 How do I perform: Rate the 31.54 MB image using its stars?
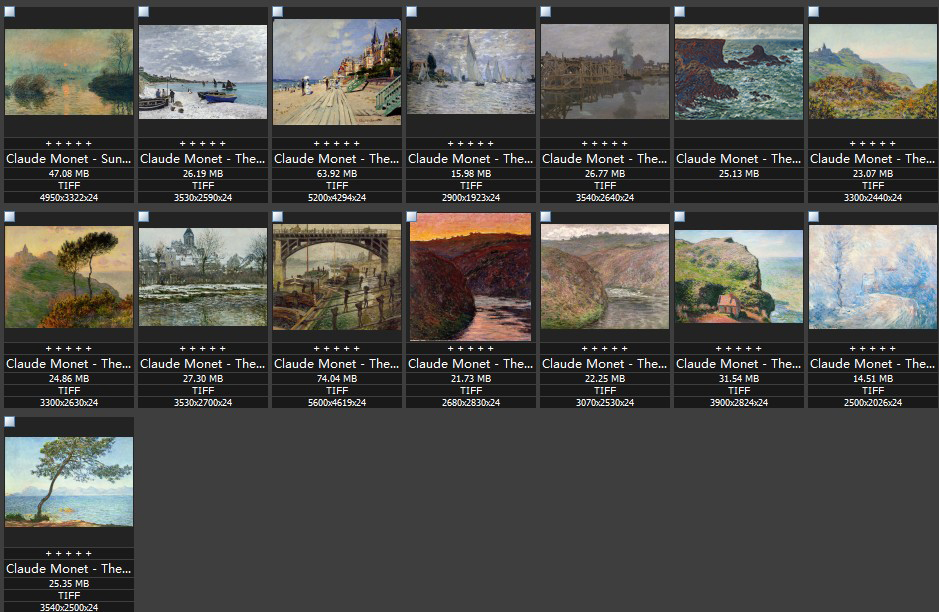point(739,349)
